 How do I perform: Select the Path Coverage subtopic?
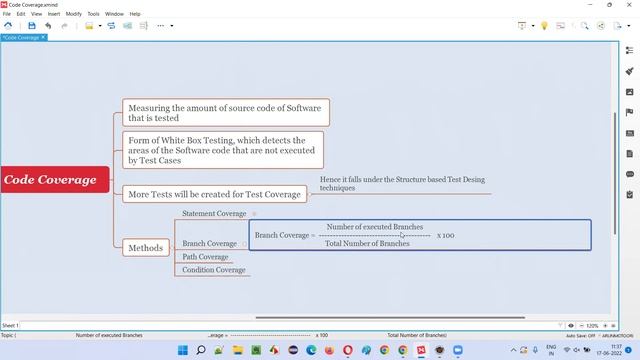[x=205, y=257]
